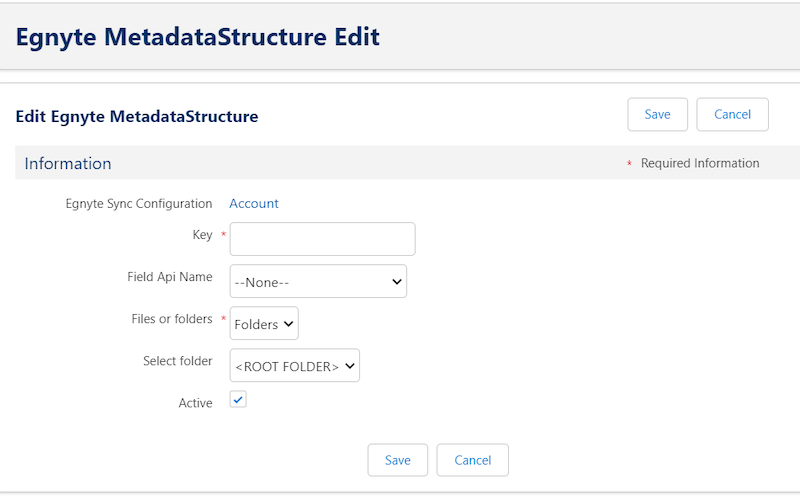The height and width of the screenshot is (500, 800).
Task: Click the Information section header
Action: pyautogui.click(x=68, y=163)
